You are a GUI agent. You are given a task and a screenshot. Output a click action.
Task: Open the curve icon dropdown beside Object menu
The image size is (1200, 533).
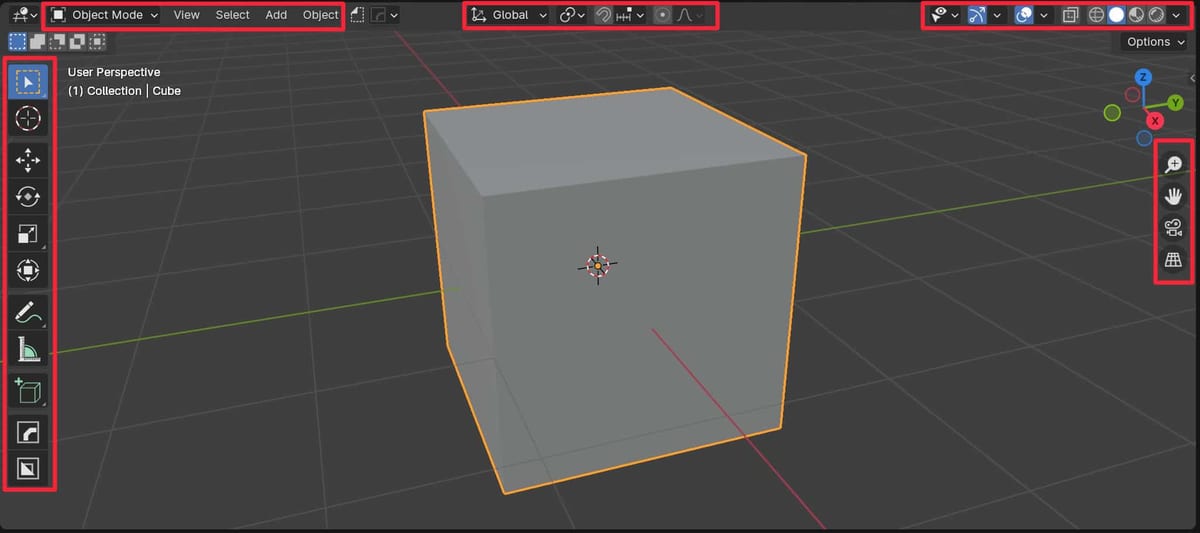[x=385, y=15]
